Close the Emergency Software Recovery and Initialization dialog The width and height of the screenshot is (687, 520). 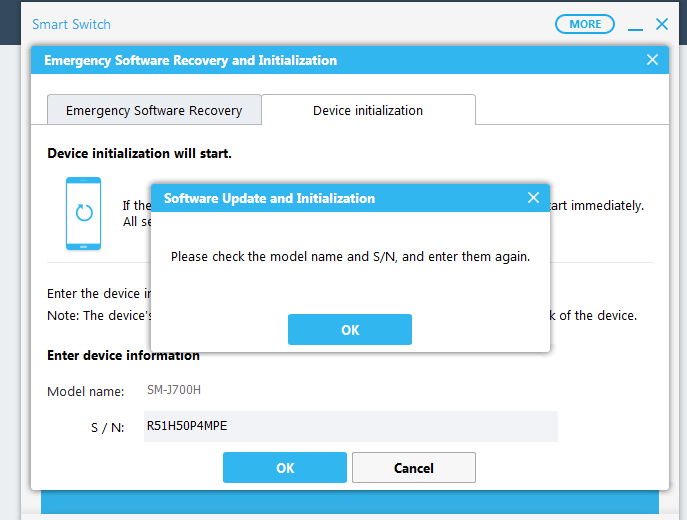click(x=652, y=60)
